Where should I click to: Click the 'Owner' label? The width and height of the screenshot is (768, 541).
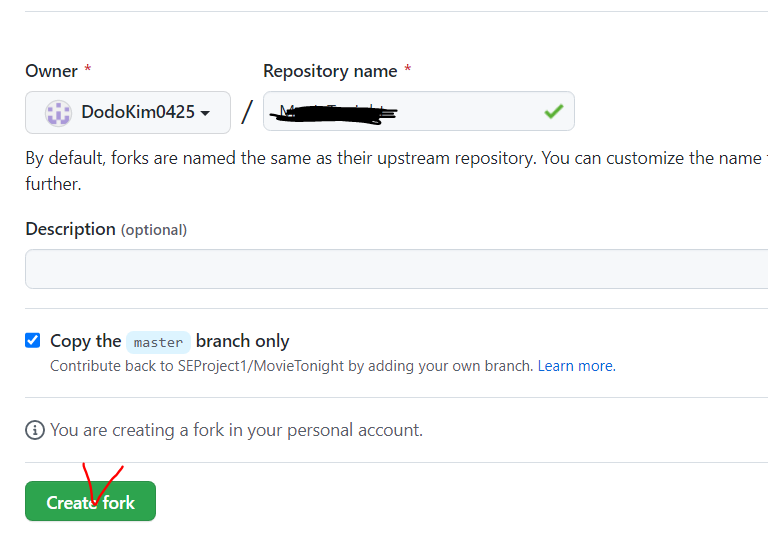[51, 71]
